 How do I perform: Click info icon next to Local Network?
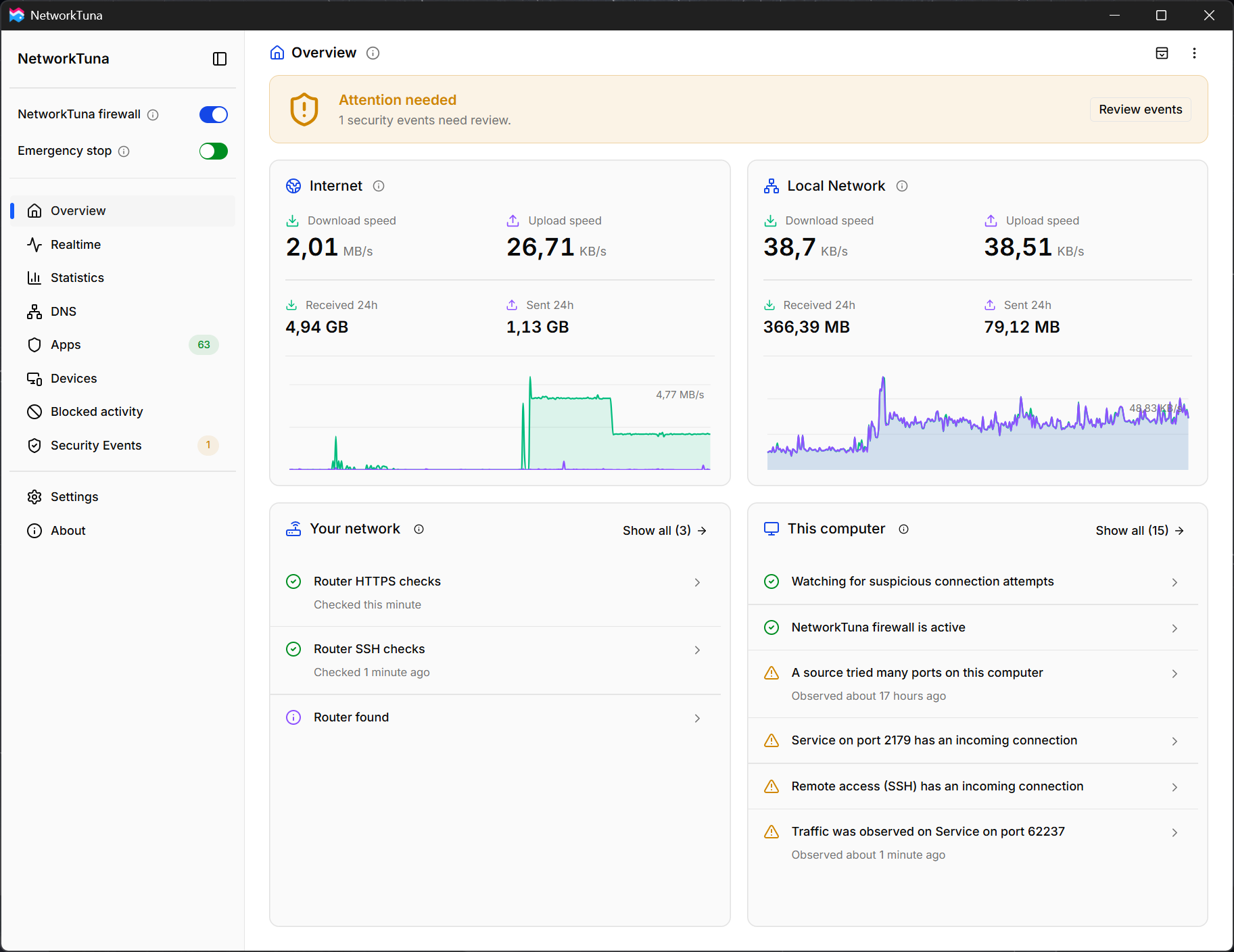902,186
